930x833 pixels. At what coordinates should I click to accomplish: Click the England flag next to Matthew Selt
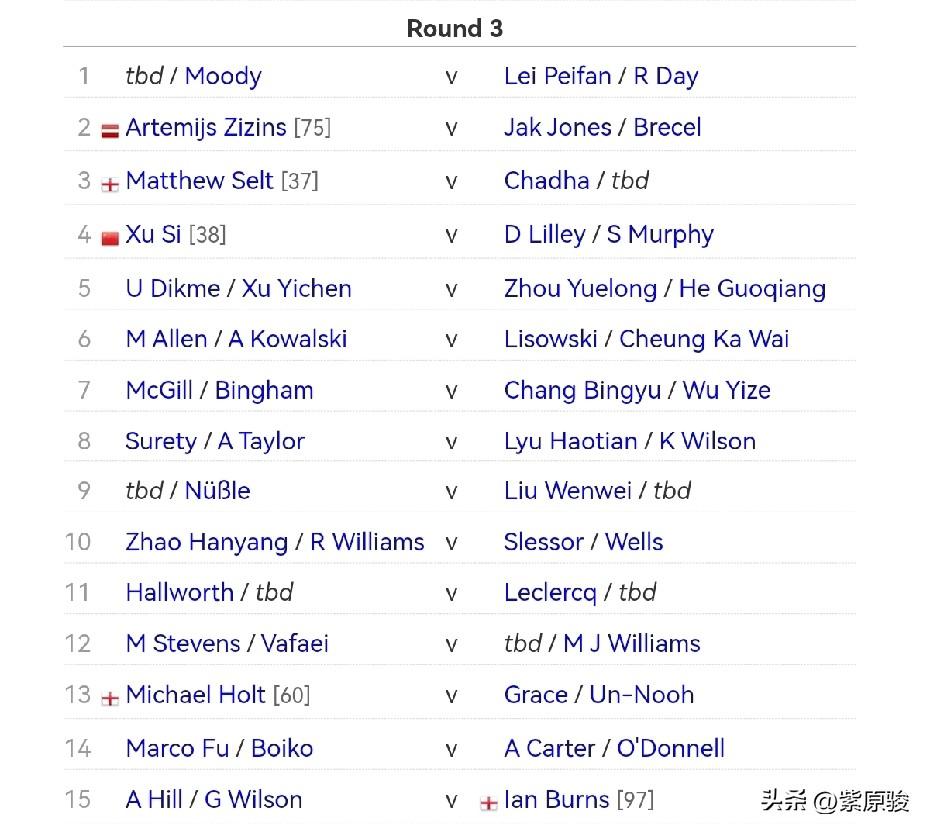[x=110, y=185]
